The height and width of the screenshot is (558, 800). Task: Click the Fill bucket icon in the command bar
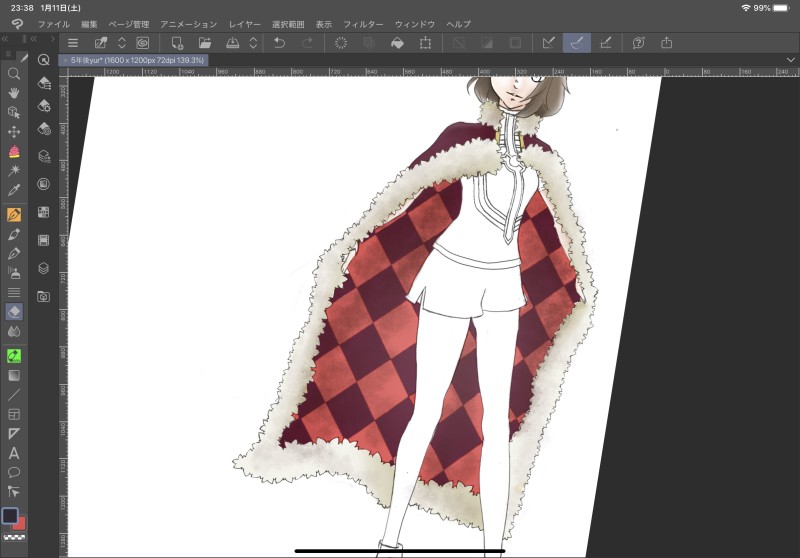pos(396,43)
